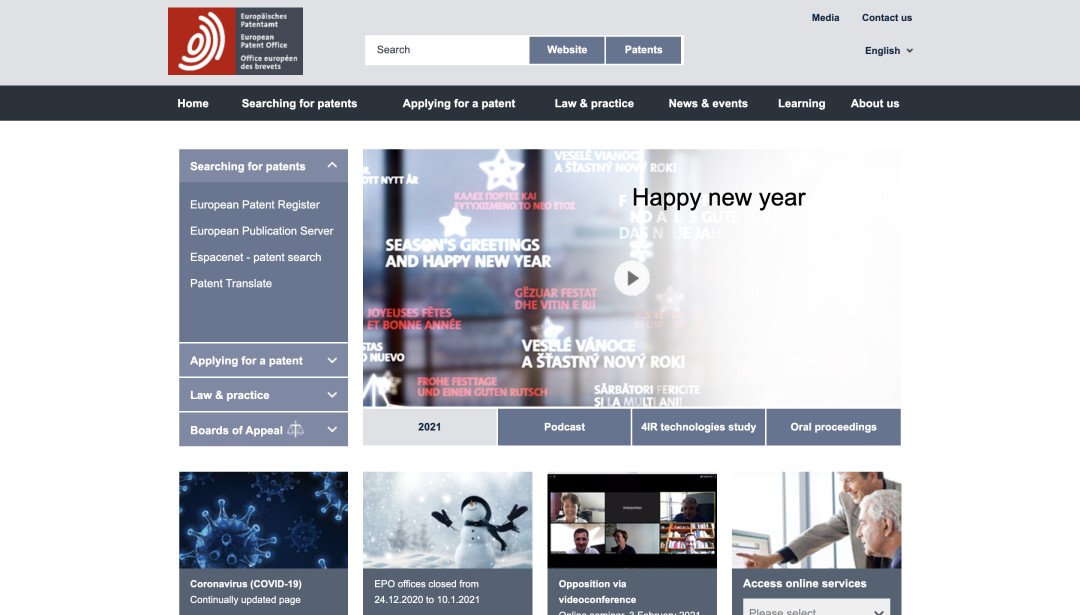The height and width of the screenshot is (615, 1080).
Task: Click the Continually updated page text
Action: coord(245,600)
